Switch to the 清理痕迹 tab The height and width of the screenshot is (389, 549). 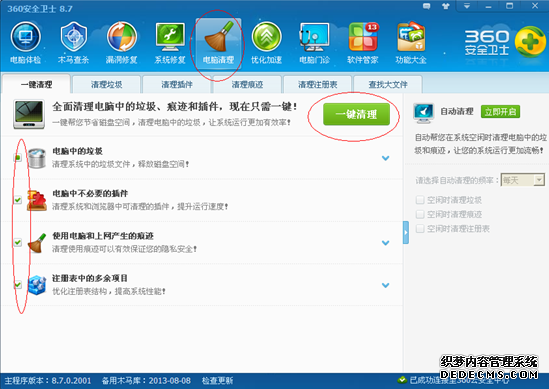[x=247, y=84]
